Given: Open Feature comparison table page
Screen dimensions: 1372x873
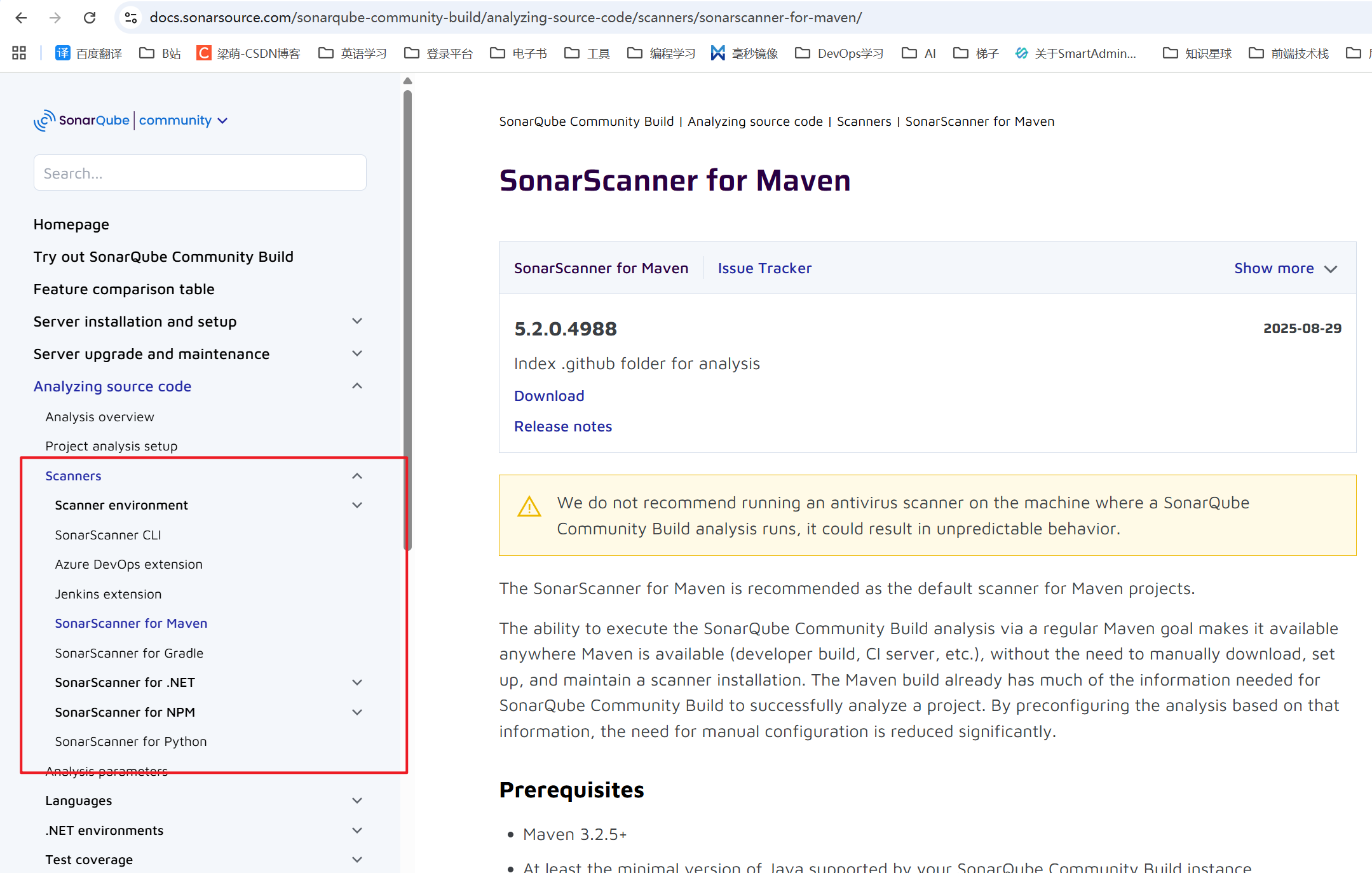Looking at the screenshot, I should pyautogui.click(x=124, y=289).
